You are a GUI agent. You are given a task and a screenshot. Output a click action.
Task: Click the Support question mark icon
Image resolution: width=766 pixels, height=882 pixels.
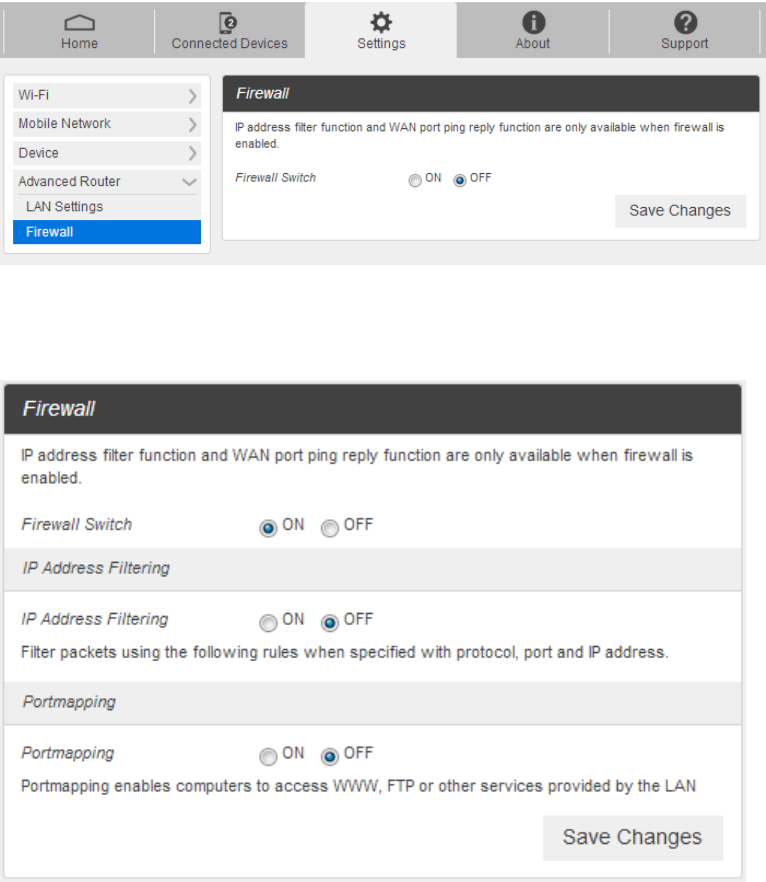coord(685,23)
